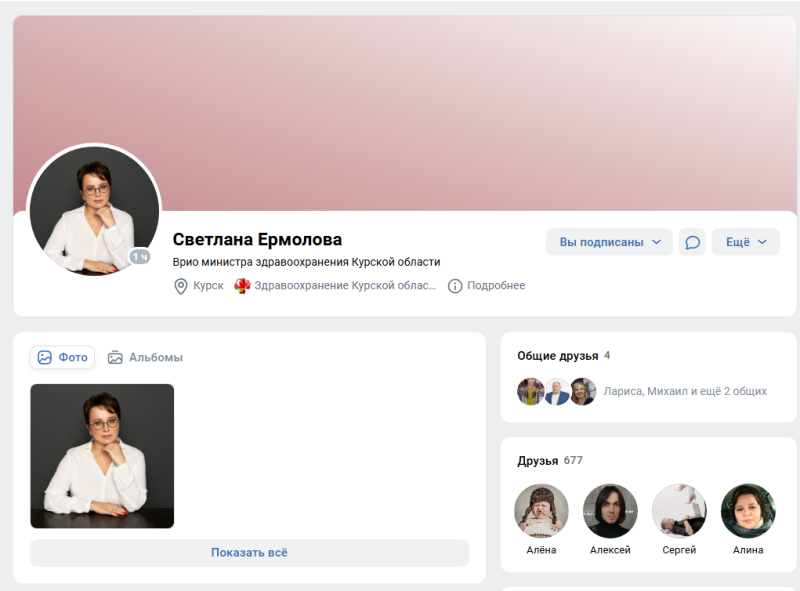
Task: Click the Показать всё button
Action: click(x=249, y=552)
